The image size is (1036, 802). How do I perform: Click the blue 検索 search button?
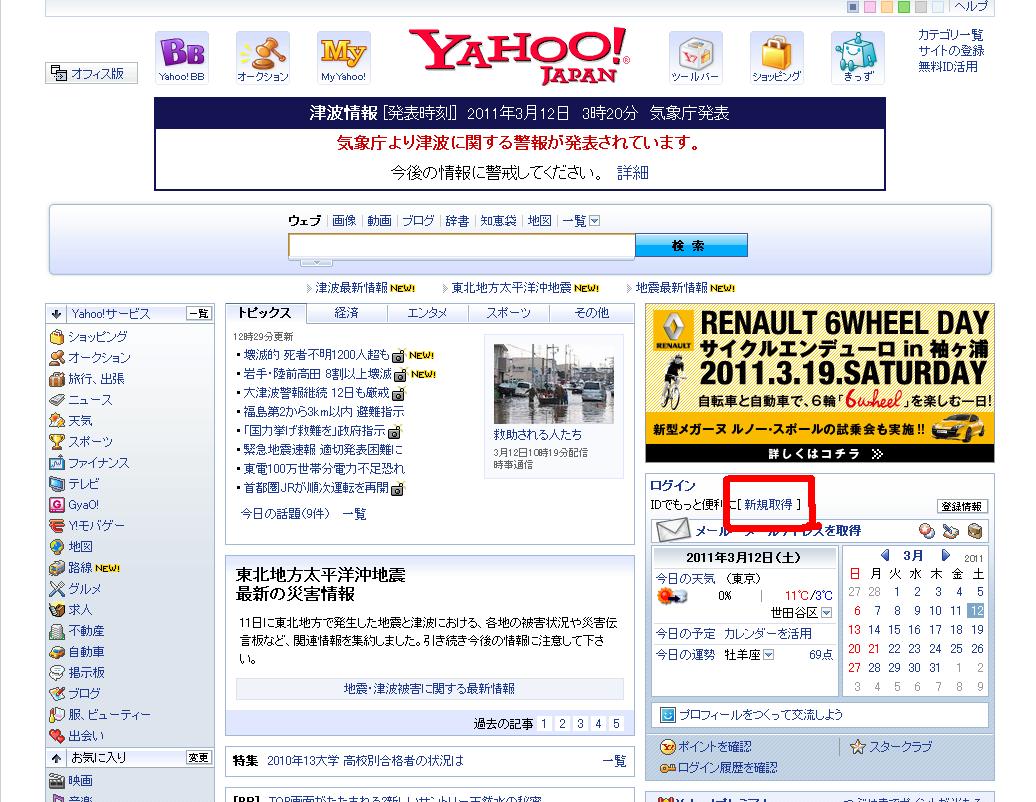click(x=691, y=245)
